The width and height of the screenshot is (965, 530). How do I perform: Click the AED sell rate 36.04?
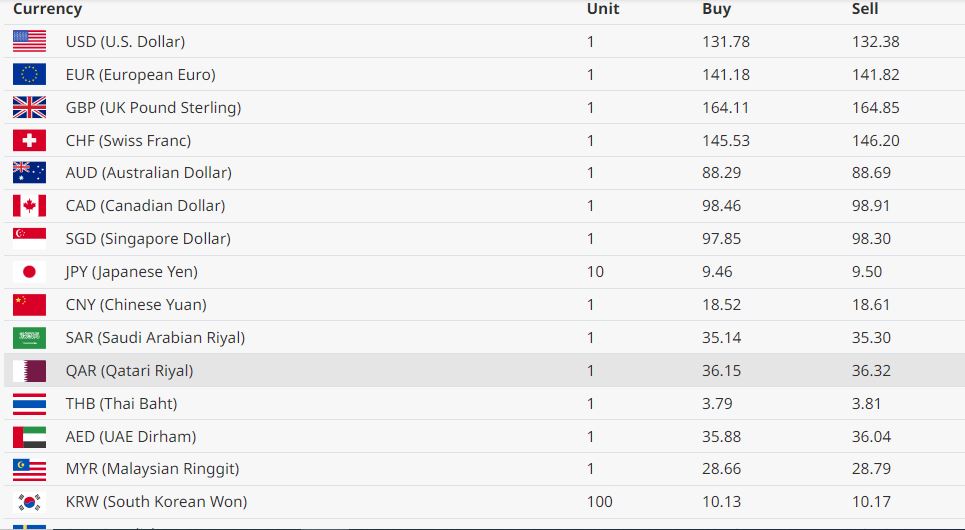(x=871, y=436)
